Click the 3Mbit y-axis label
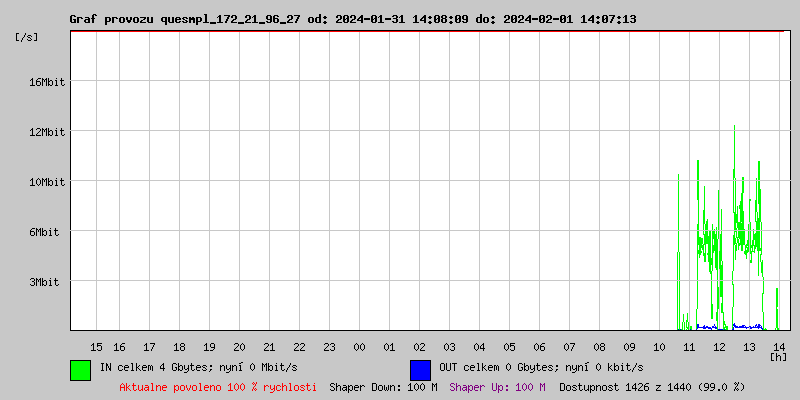The width and height of the screenshot is (800, 400). pos(43,282)
